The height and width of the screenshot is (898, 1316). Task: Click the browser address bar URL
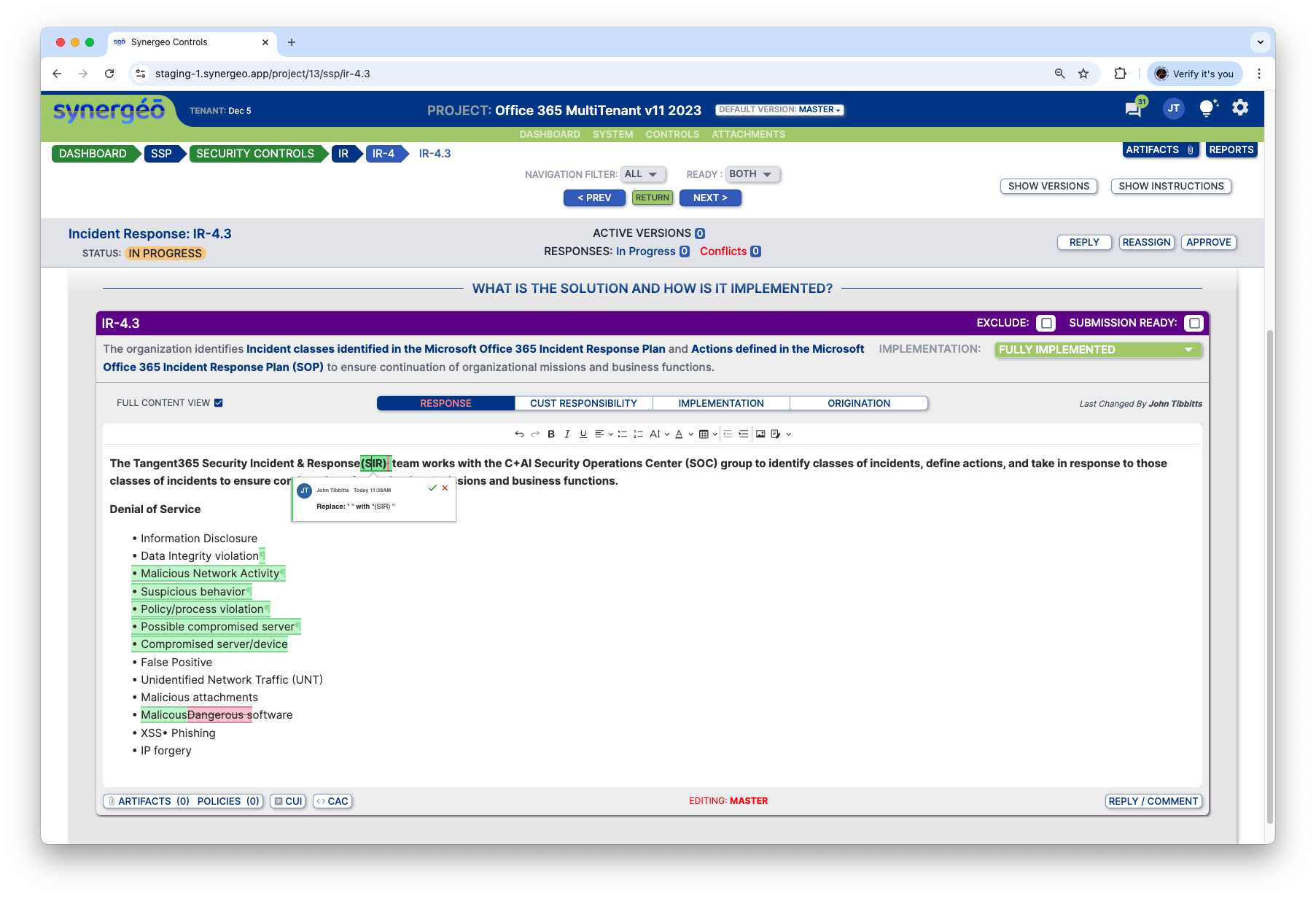tap(262, 74)
